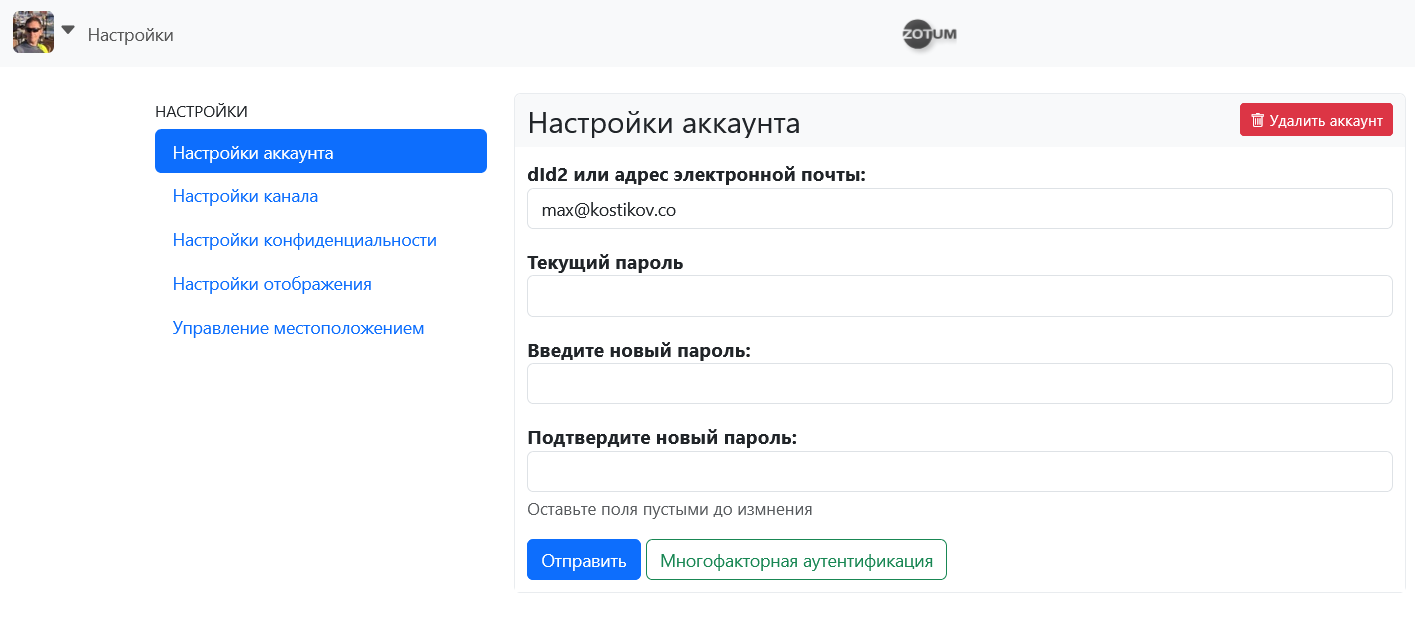Focus the Текущий пароль input field
1415x627 pixels.
[959, 296]
